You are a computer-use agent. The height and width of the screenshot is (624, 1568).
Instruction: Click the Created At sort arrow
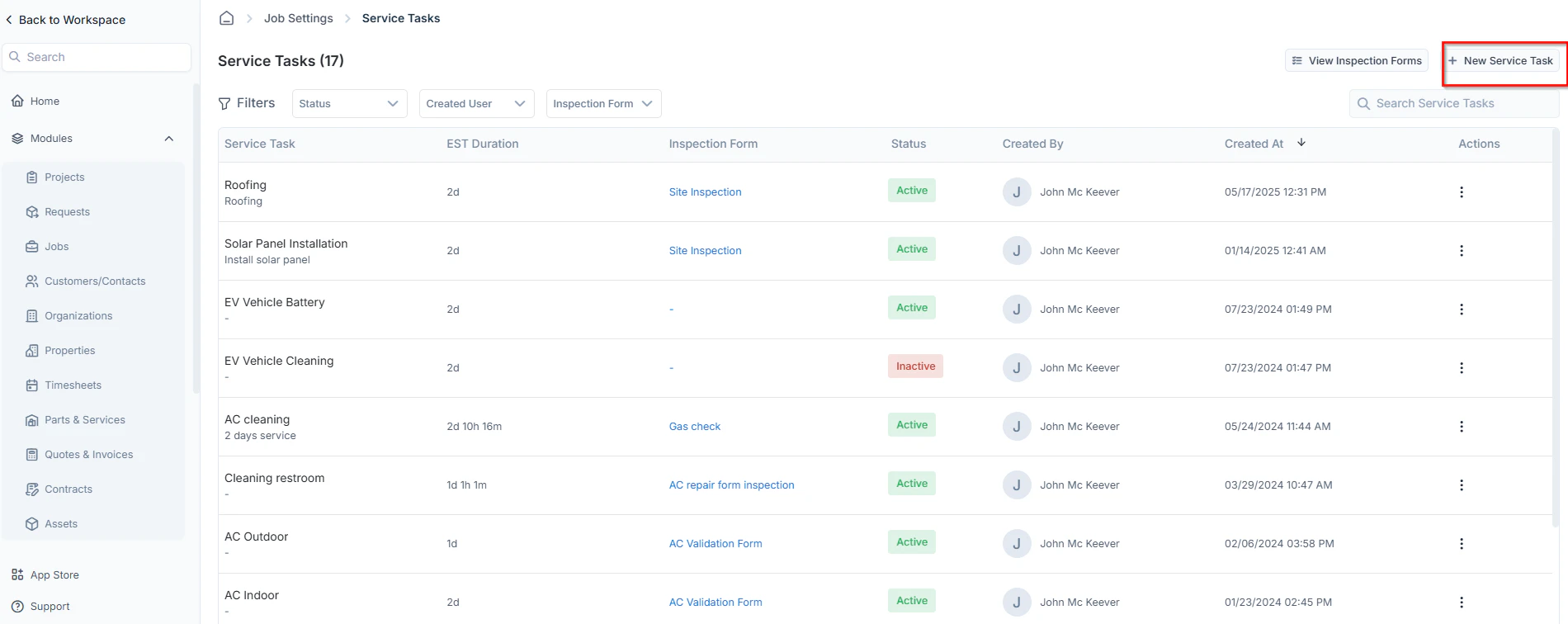[1301, 143]
